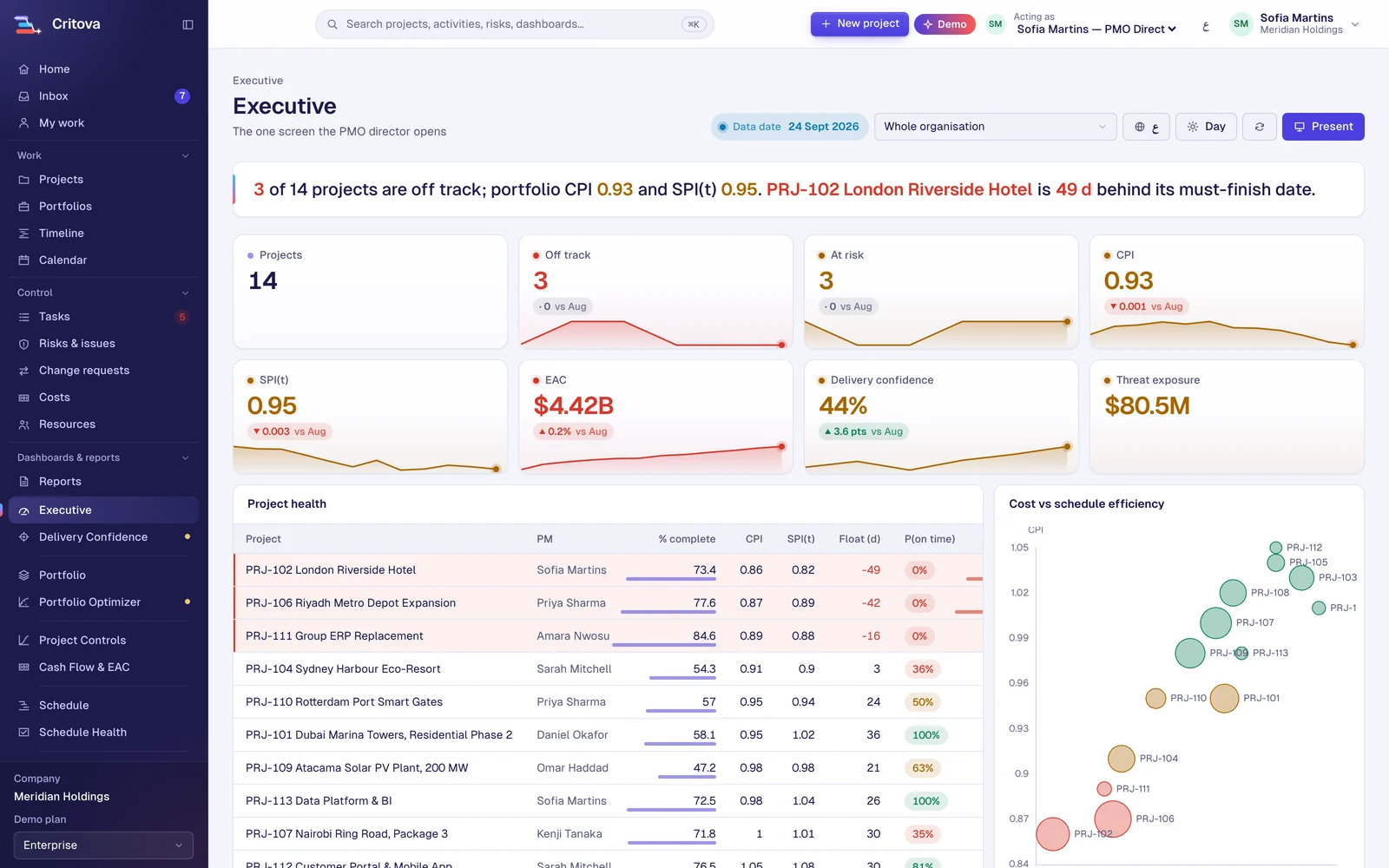Screen dimensions: 1389x868
Task: Click row PRJ-106 Riyadh Metro Depot Expansion
Action: tap(608, 603)
